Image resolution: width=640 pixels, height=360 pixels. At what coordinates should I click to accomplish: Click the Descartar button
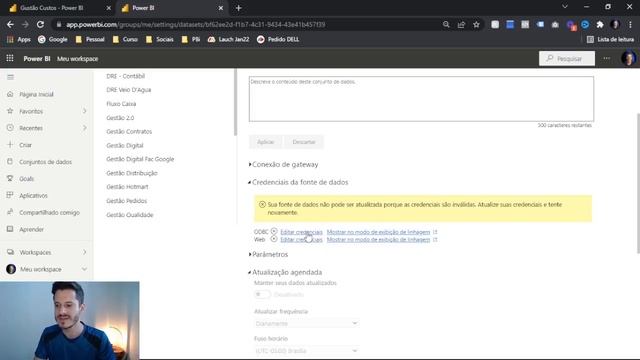(304, 142)
